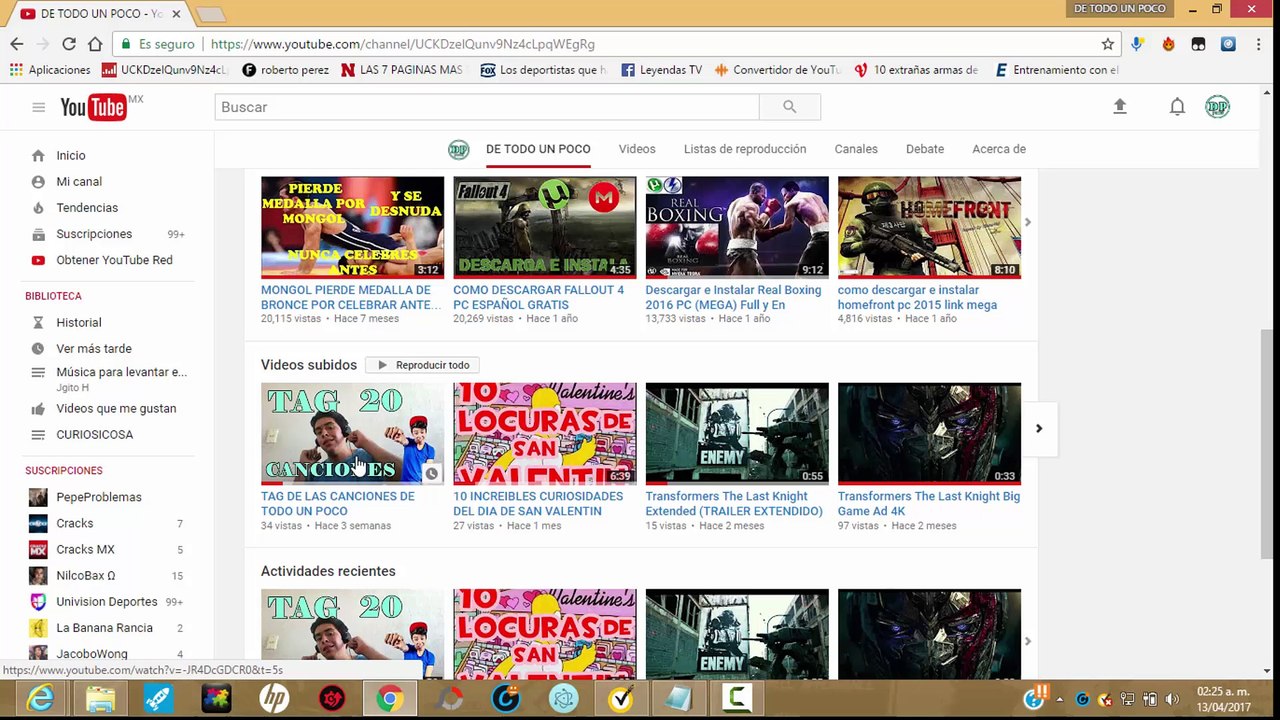Click the Chrome home button
Viewport: 1280px width, 720px height.
[x=95, y=44]
